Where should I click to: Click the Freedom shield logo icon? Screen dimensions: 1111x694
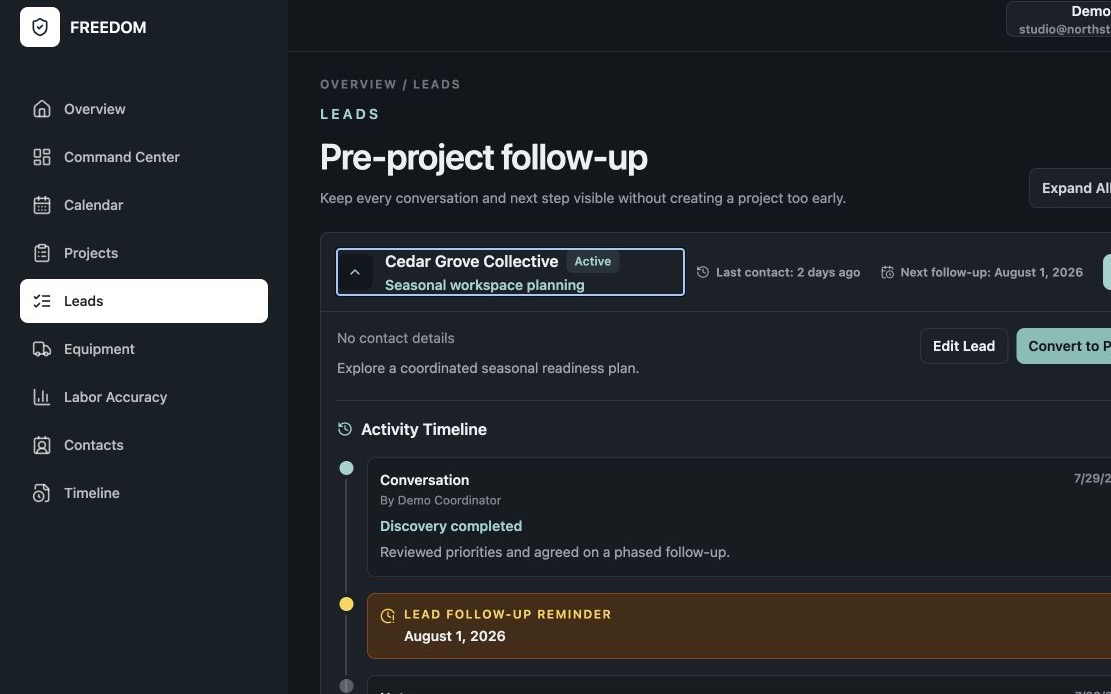point(40,27)
